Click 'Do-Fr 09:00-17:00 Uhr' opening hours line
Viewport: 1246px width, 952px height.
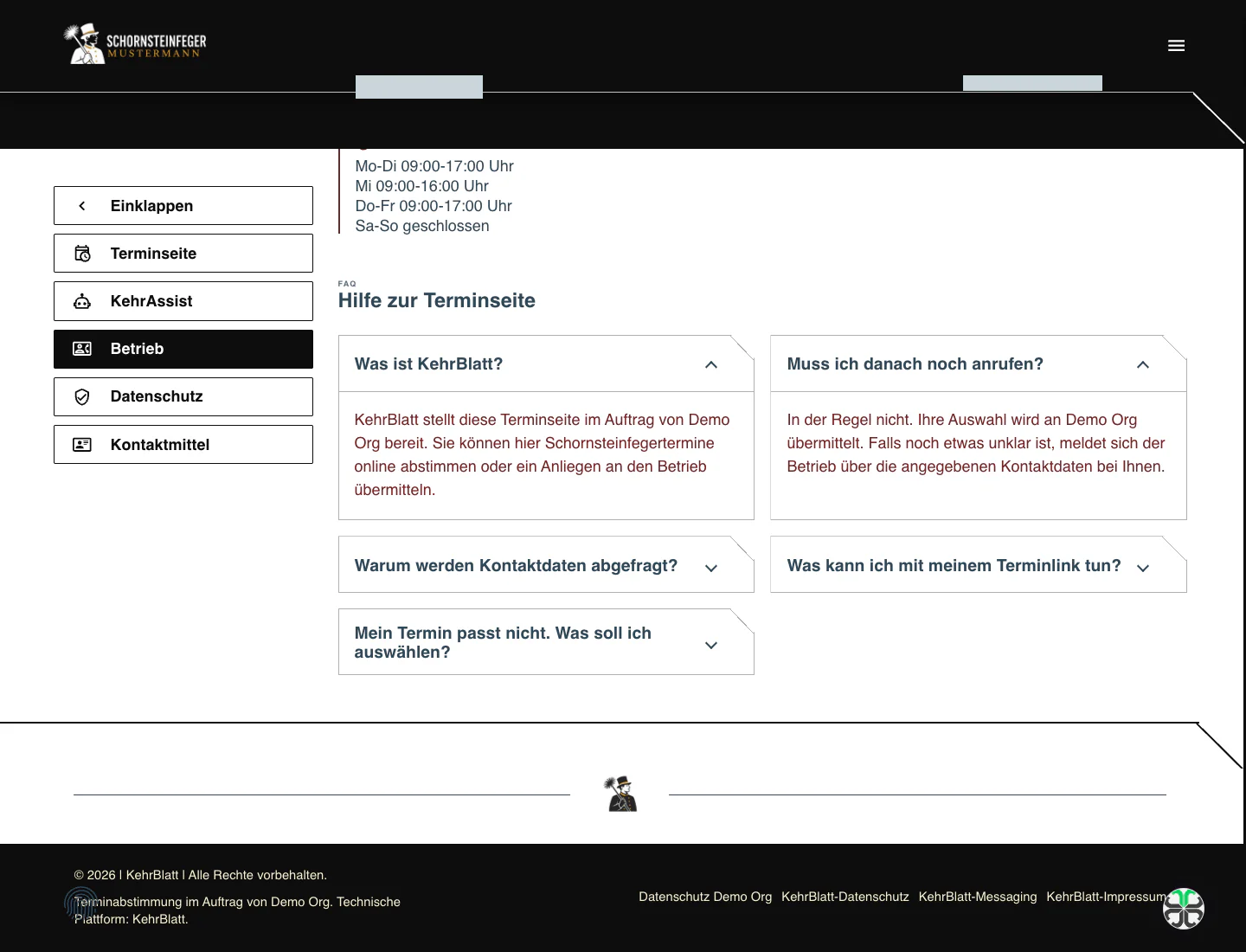point(434,206)
